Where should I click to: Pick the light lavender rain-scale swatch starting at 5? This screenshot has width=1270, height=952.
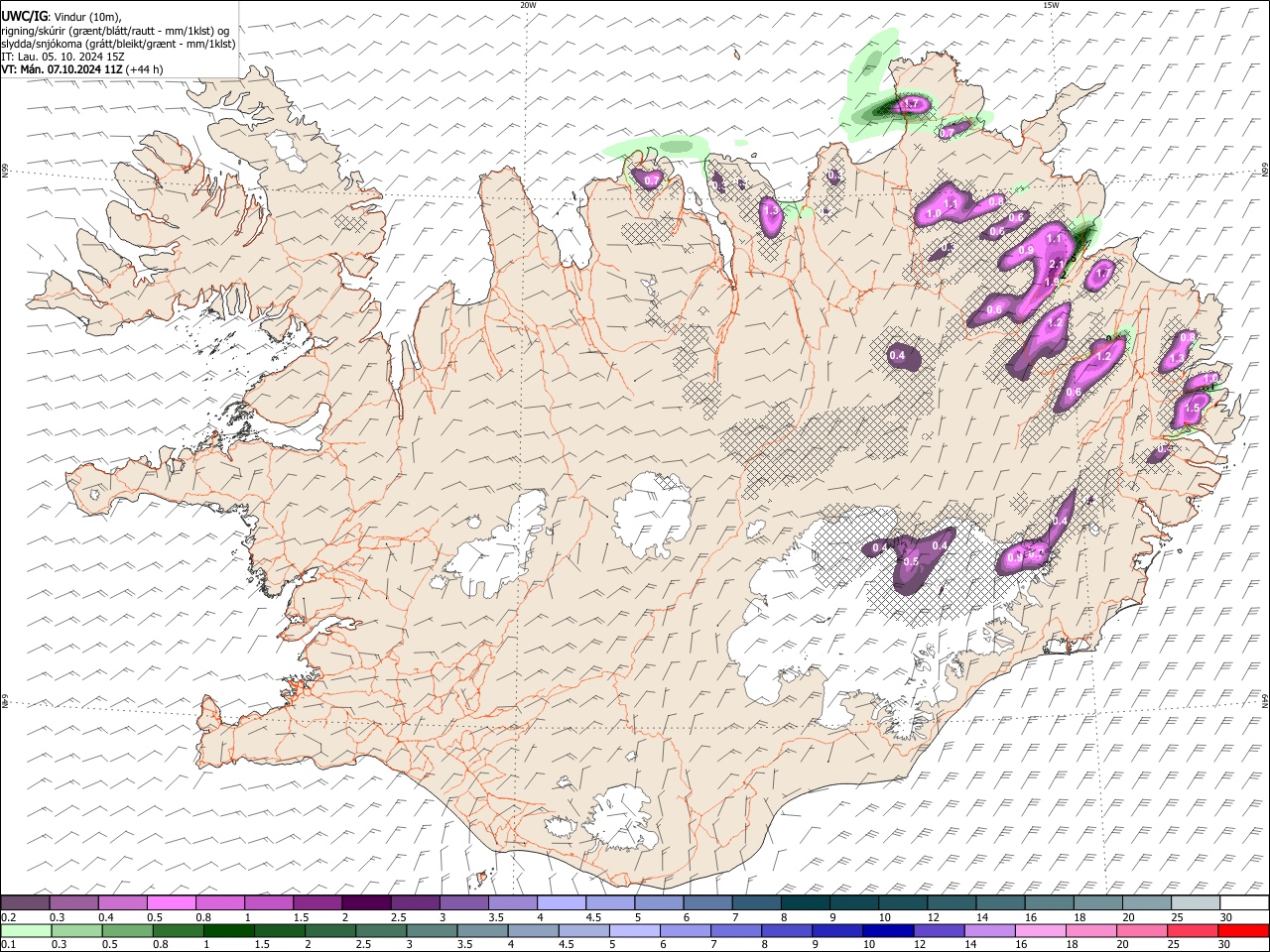pyautogui.click(x=635, y=930)
